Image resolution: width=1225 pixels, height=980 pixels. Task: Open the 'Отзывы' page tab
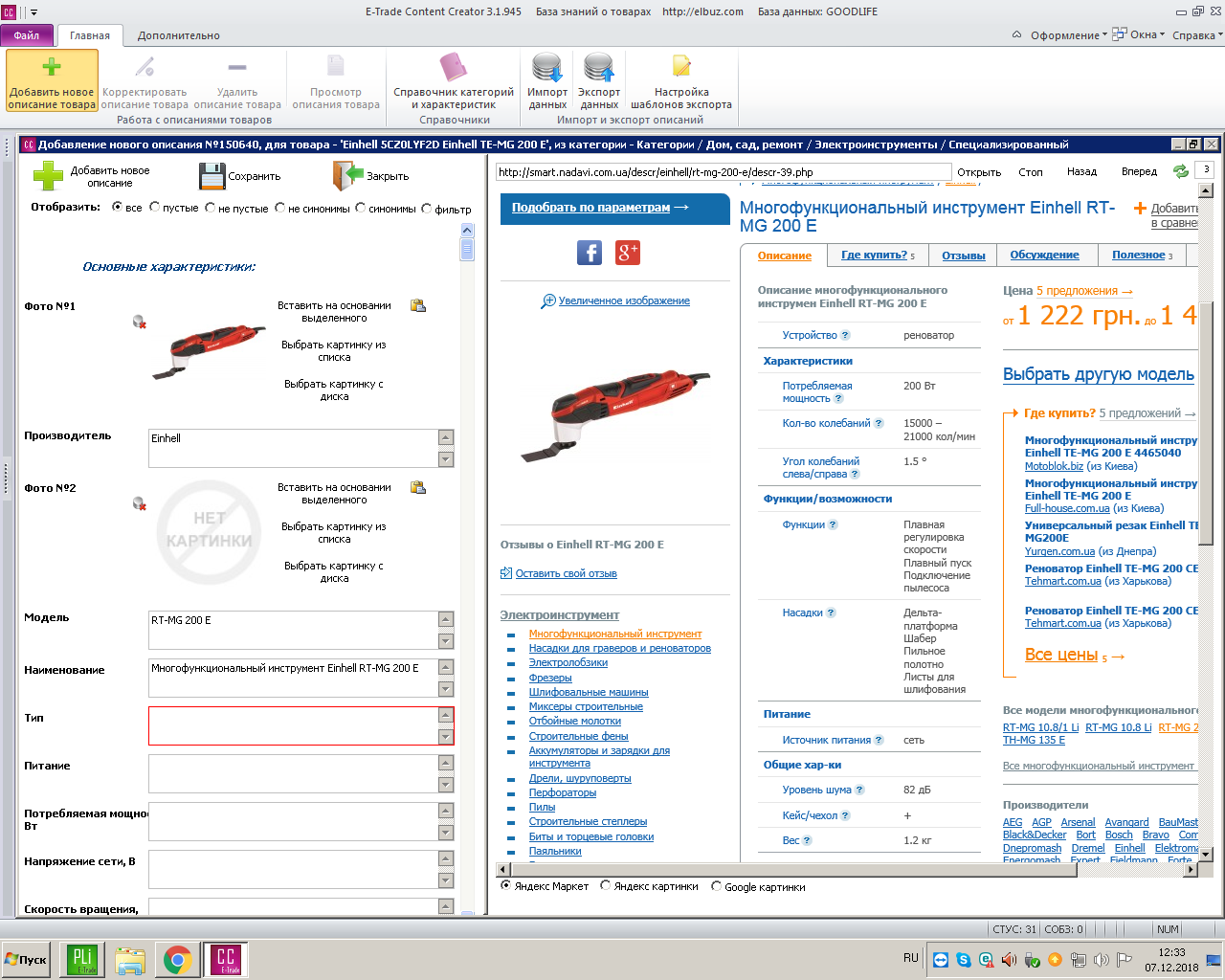point(964,256)
